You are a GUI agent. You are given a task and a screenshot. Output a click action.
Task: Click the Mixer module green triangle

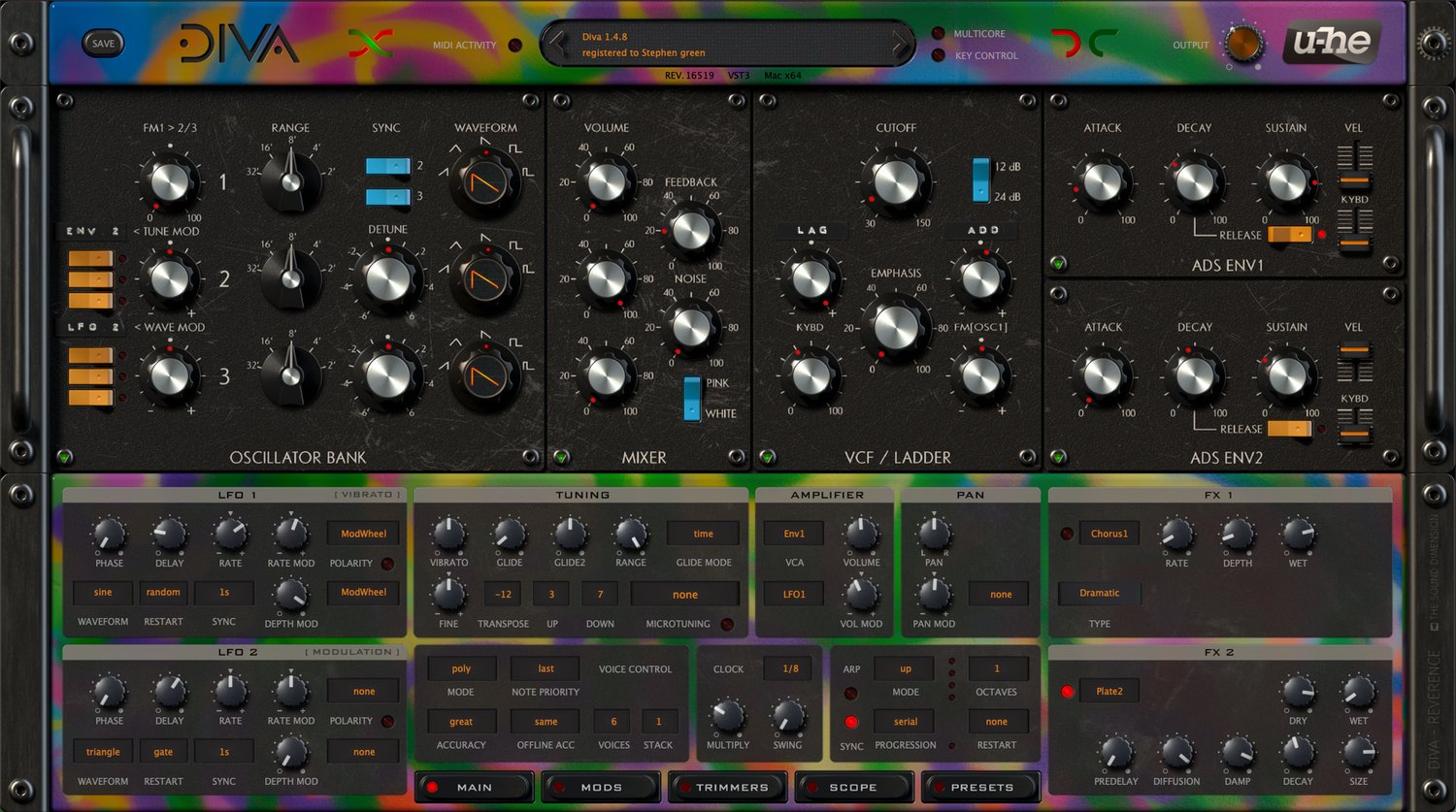click(561, 456)
